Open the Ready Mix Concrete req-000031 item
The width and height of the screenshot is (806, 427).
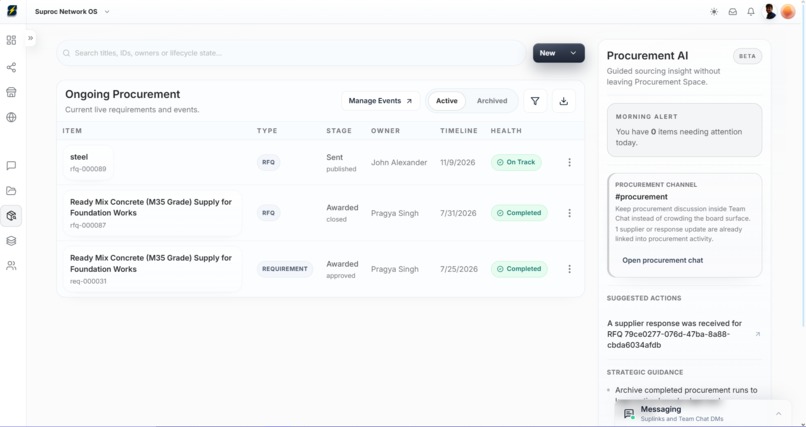[152, 269]
